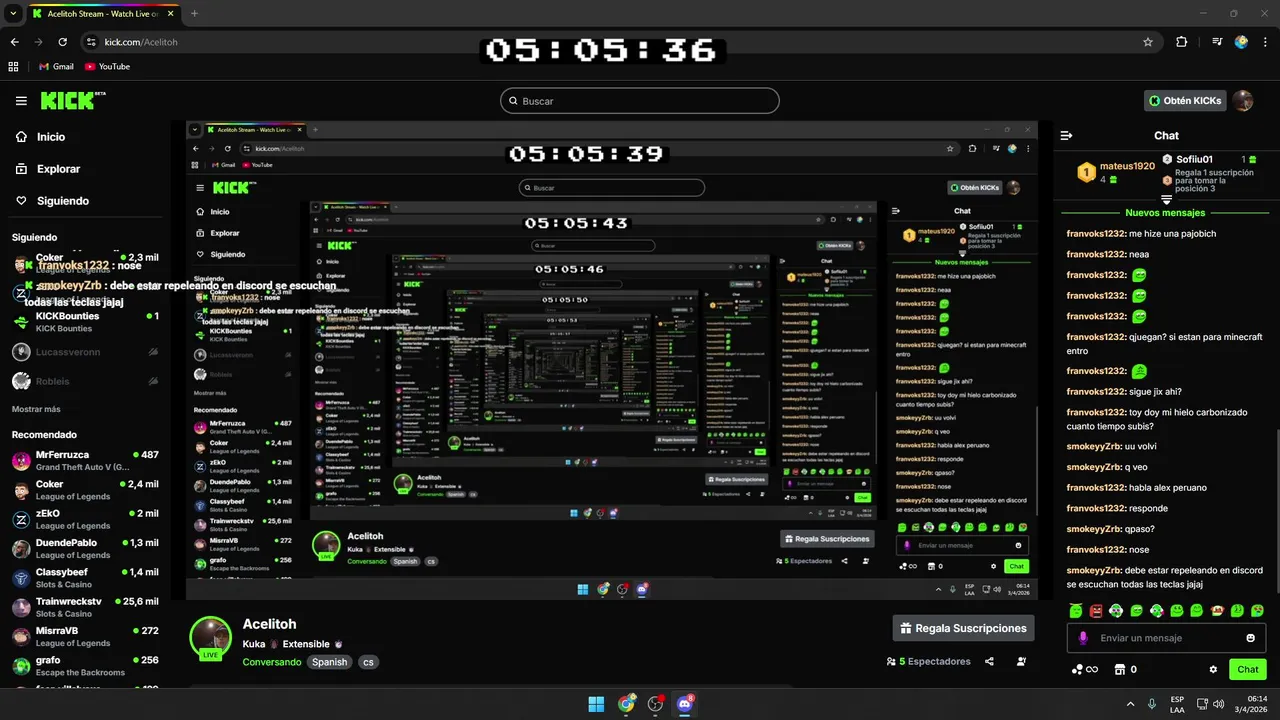Open Discord from the taskbar
Viewport: 1280px width, 720px height.
tap(686, 704)
